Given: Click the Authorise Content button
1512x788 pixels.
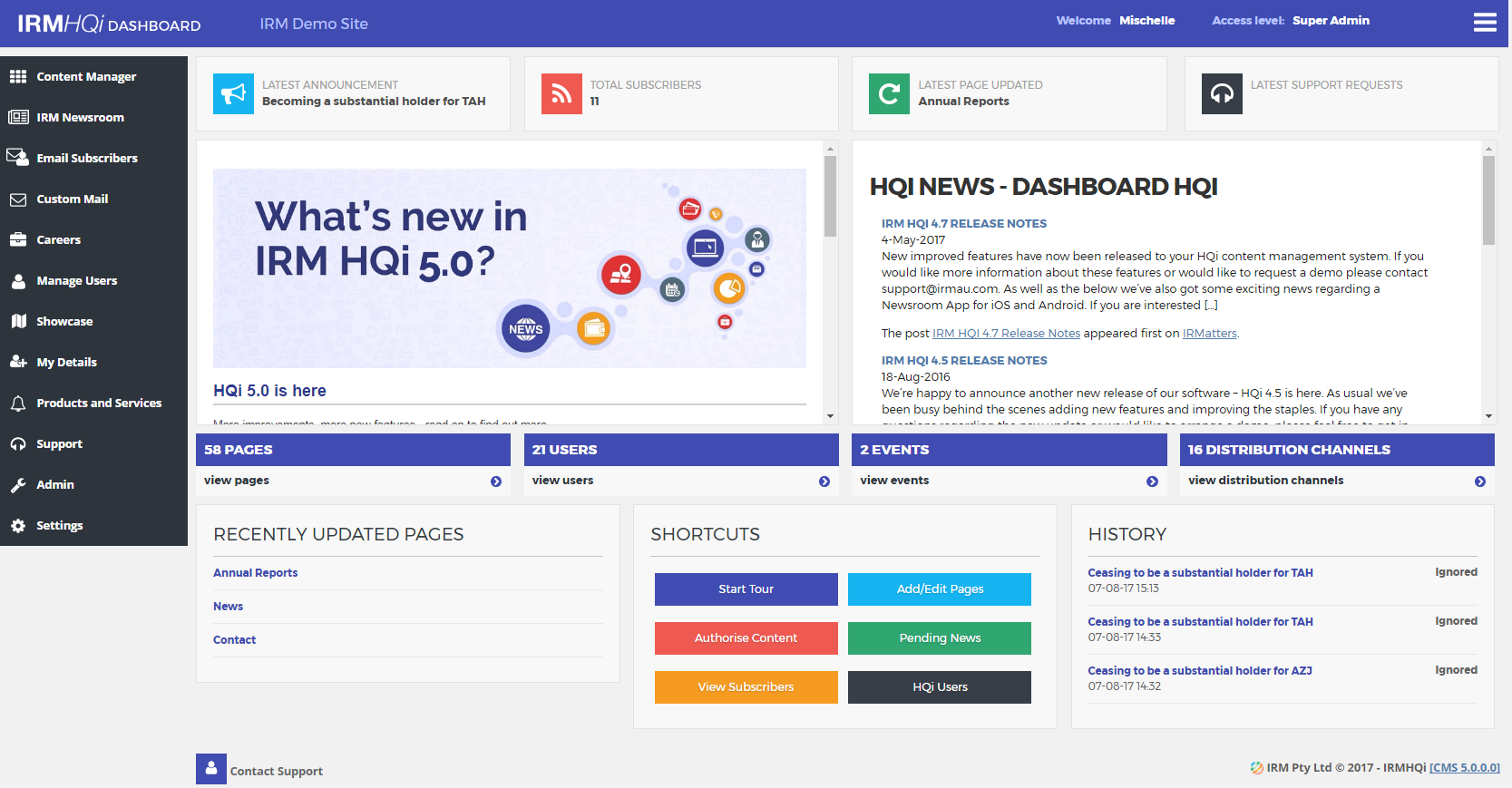Looking at the screenshot, I should (x=746, y=638).
